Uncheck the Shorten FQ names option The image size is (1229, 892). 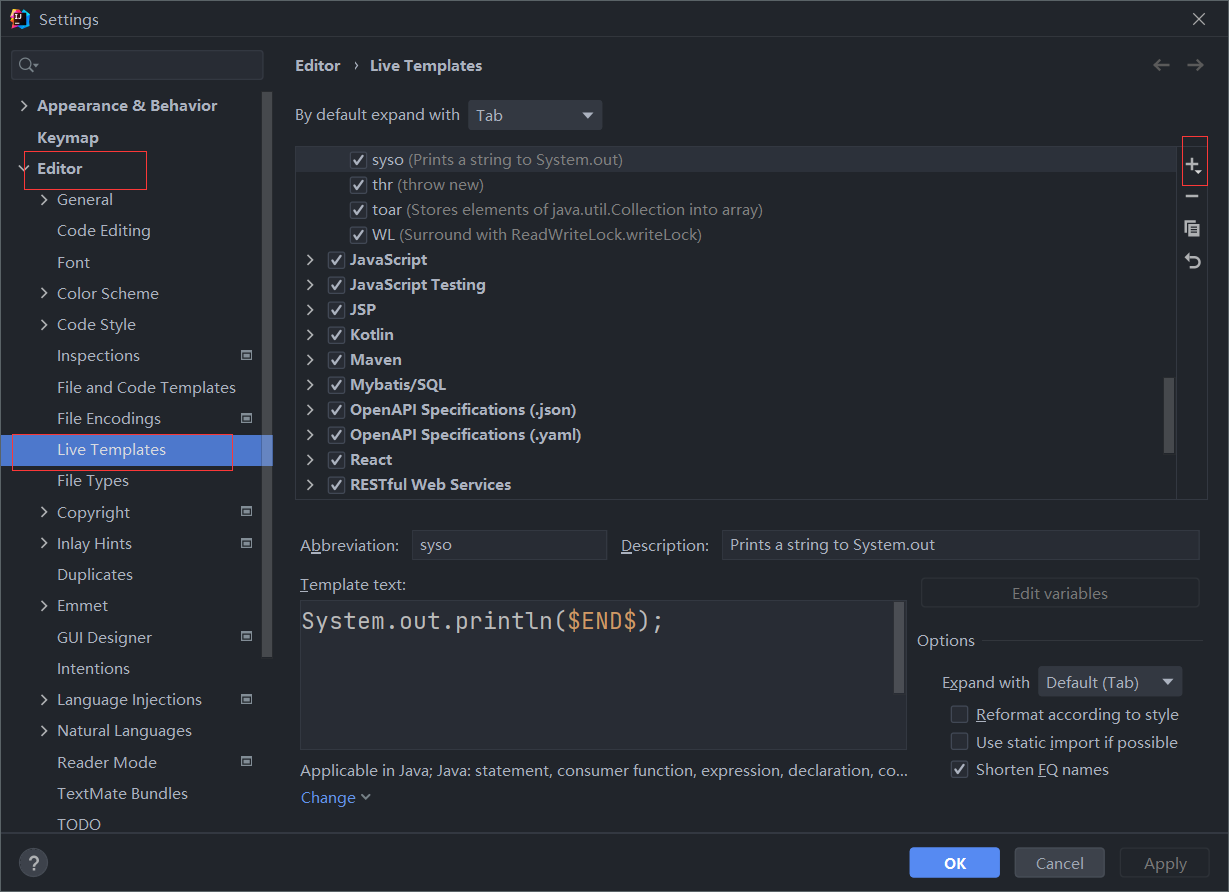tap(960, 770)
